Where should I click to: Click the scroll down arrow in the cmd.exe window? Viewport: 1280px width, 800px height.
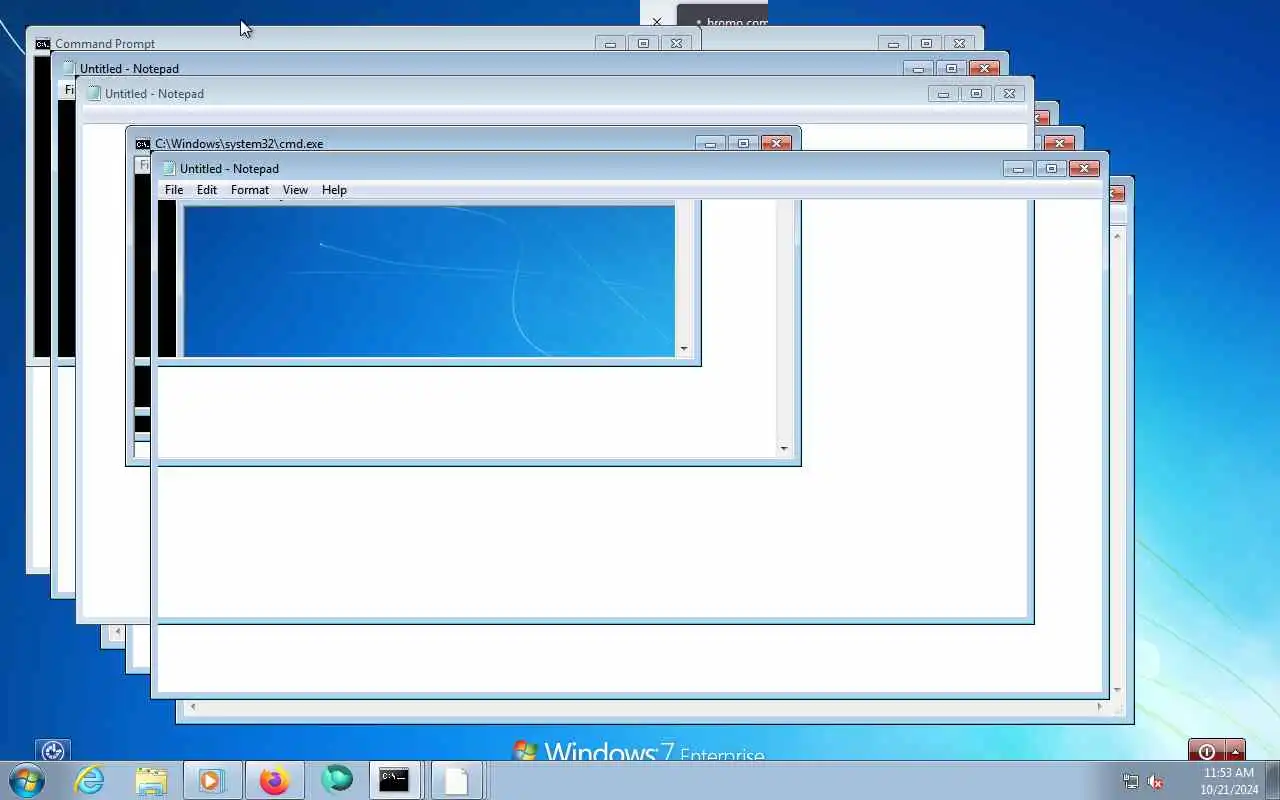pyautogui.click(x=784, y=449)
